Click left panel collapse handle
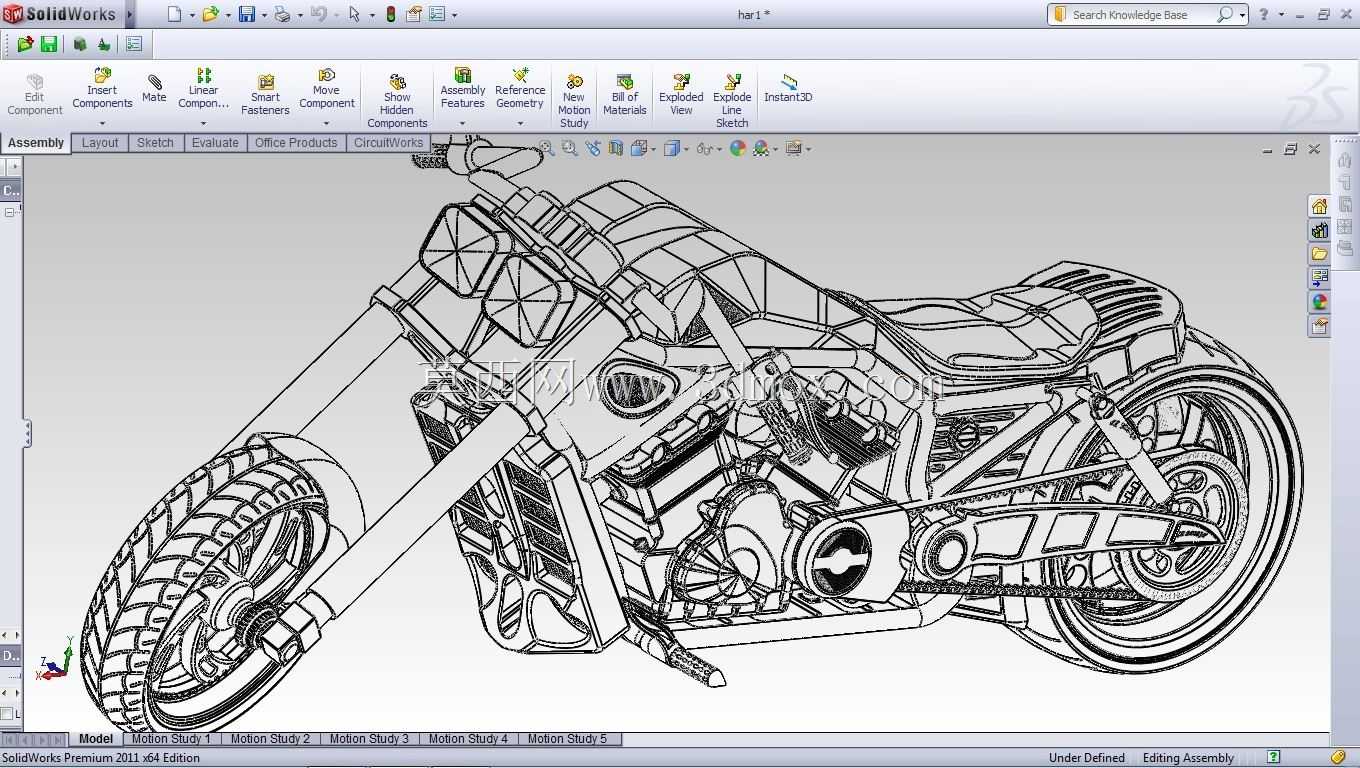 pos(27,433)
